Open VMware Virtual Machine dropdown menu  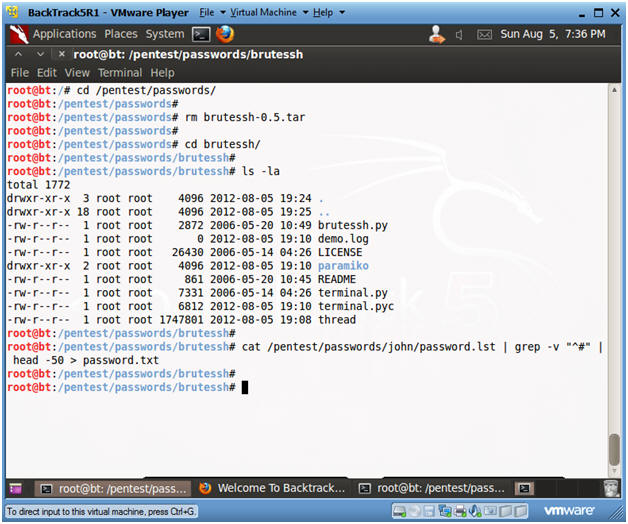[269, 13]
